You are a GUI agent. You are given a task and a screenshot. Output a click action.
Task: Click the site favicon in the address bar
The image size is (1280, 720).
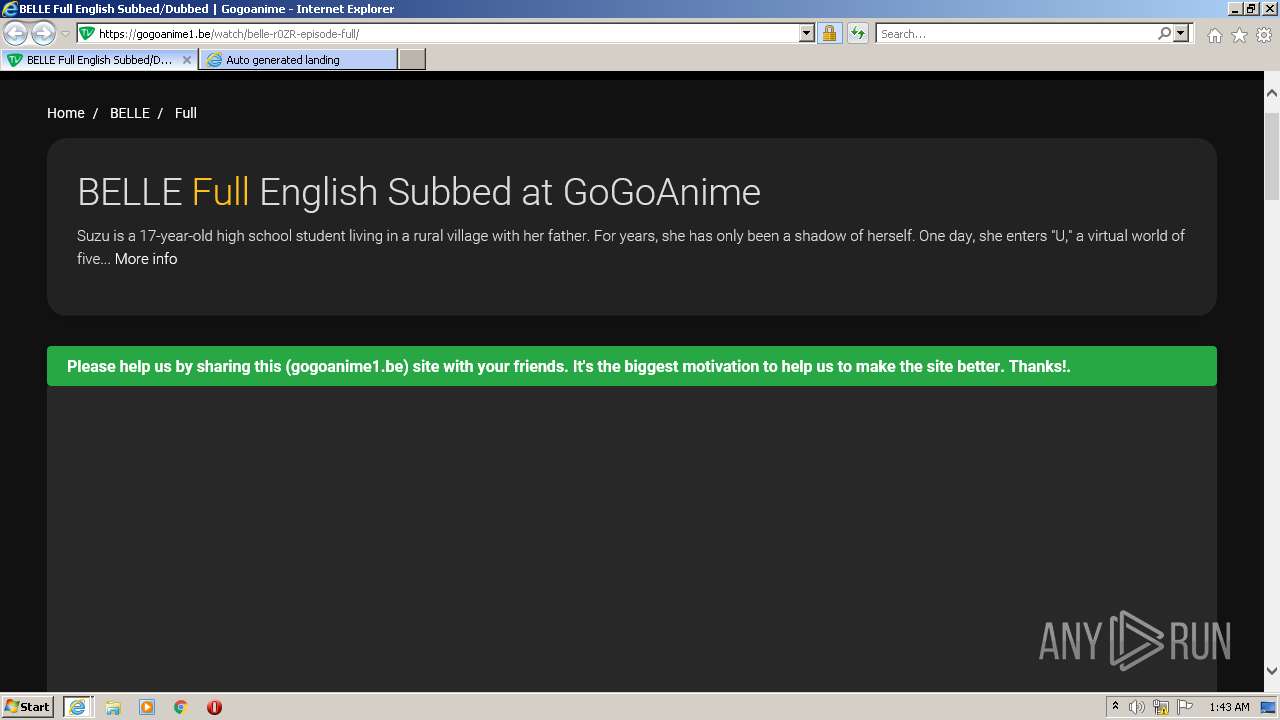(x=87, y=33)
